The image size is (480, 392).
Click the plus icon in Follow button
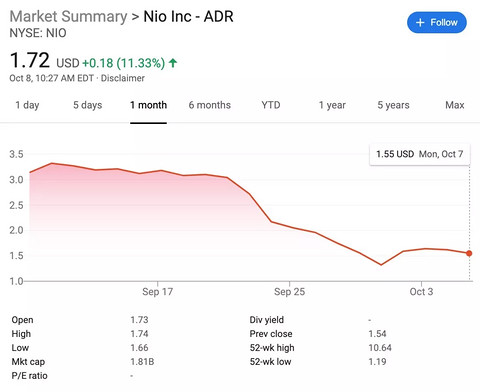420,23
